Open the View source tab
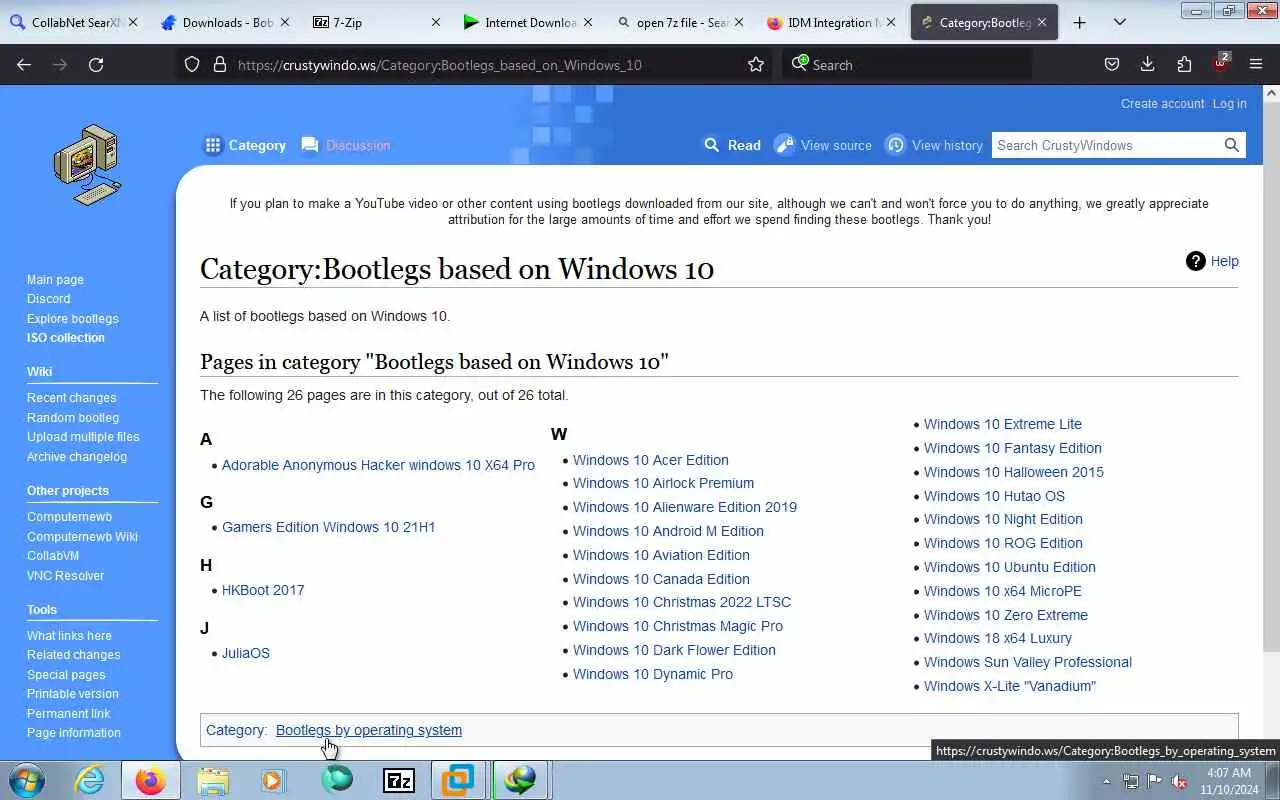1280x800 pixels. click(824, 145)
